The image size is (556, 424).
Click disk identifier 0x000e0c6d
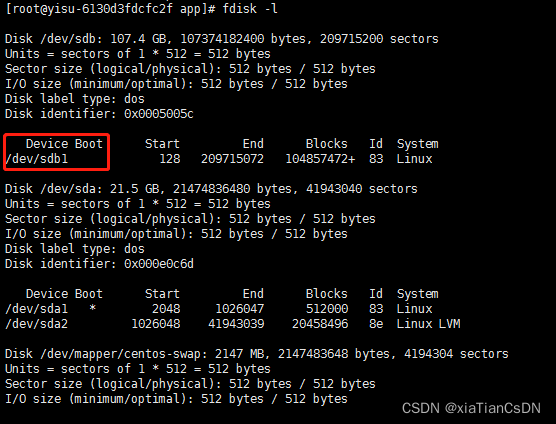[x=159, y=264]
